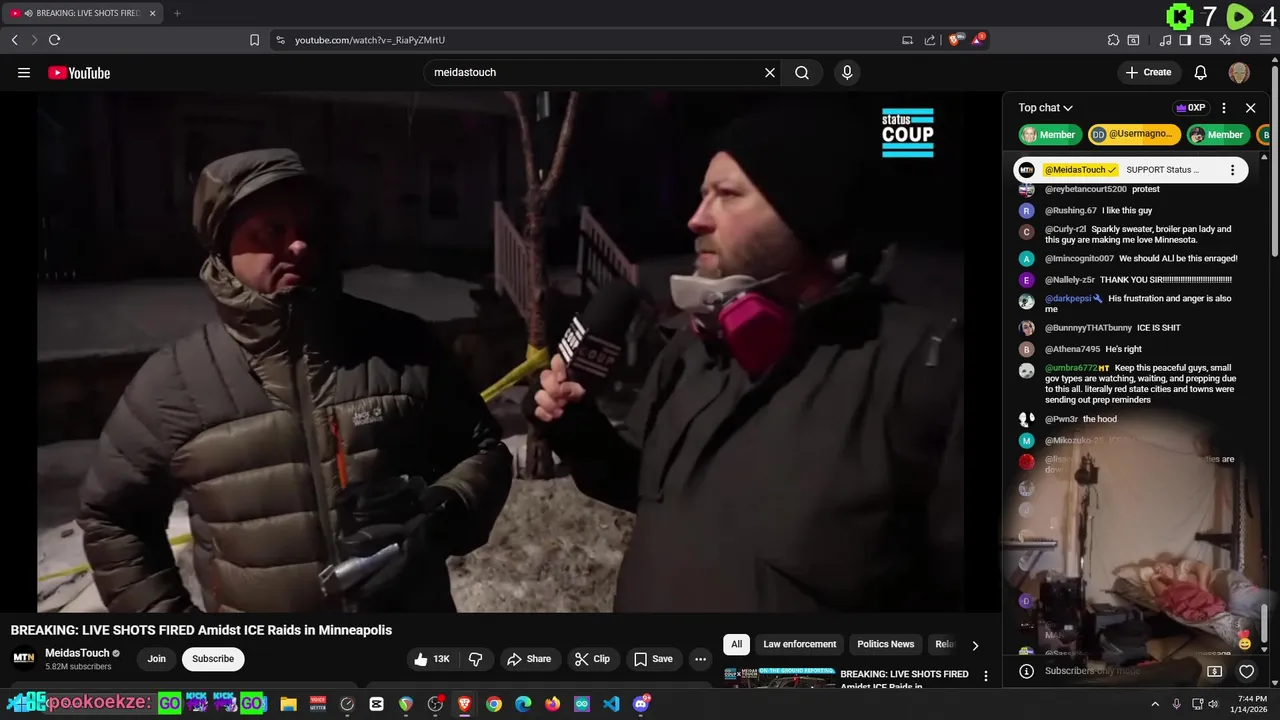Open the Brave VPN shield icon

[x=1245, y=40]
